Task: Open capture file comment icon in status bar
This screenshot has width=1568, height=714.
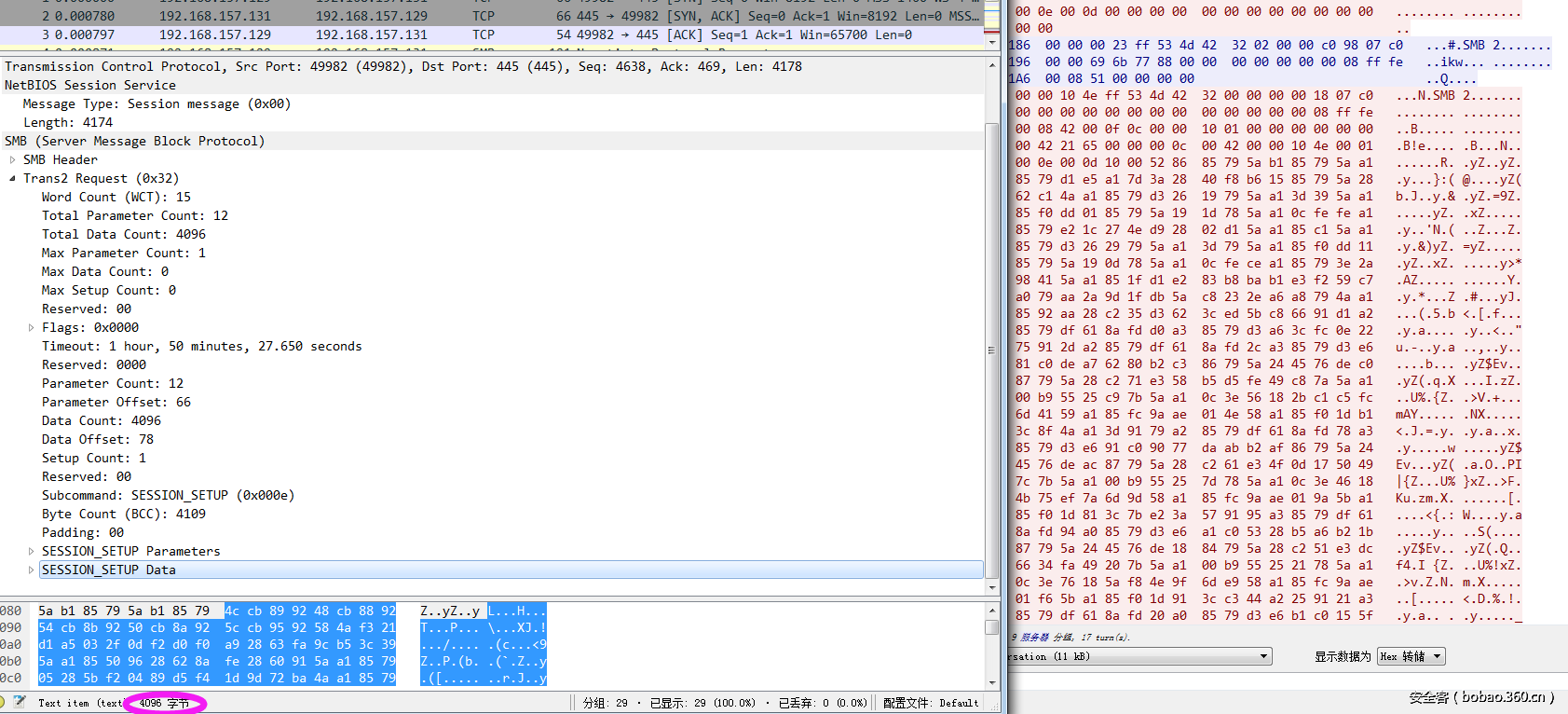Action: click(20, 703)
